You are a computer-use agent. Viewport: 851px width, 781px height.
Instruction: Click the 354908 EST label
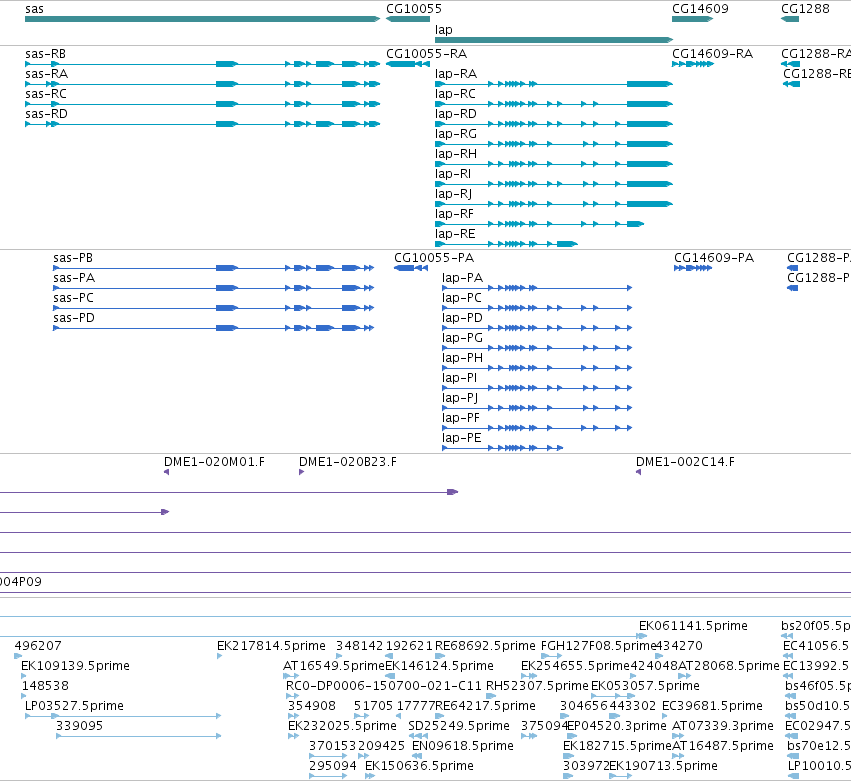[x=312, y=706]
